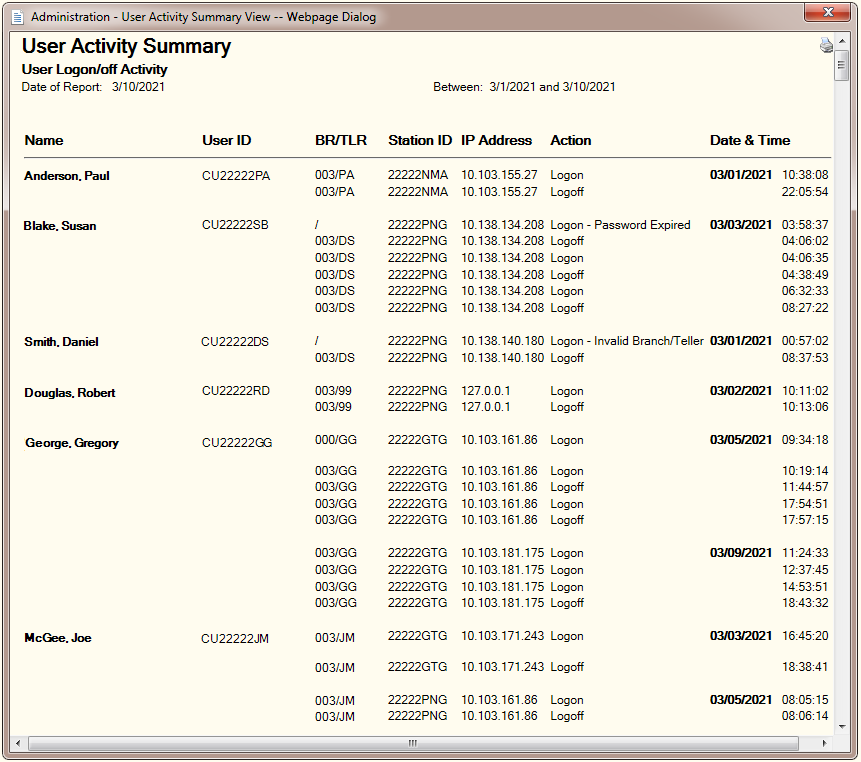Viewport: 861px width, 762px height.
Task: Click the horizontal scrollbar thumb
Action: click(x=413, y=743)
